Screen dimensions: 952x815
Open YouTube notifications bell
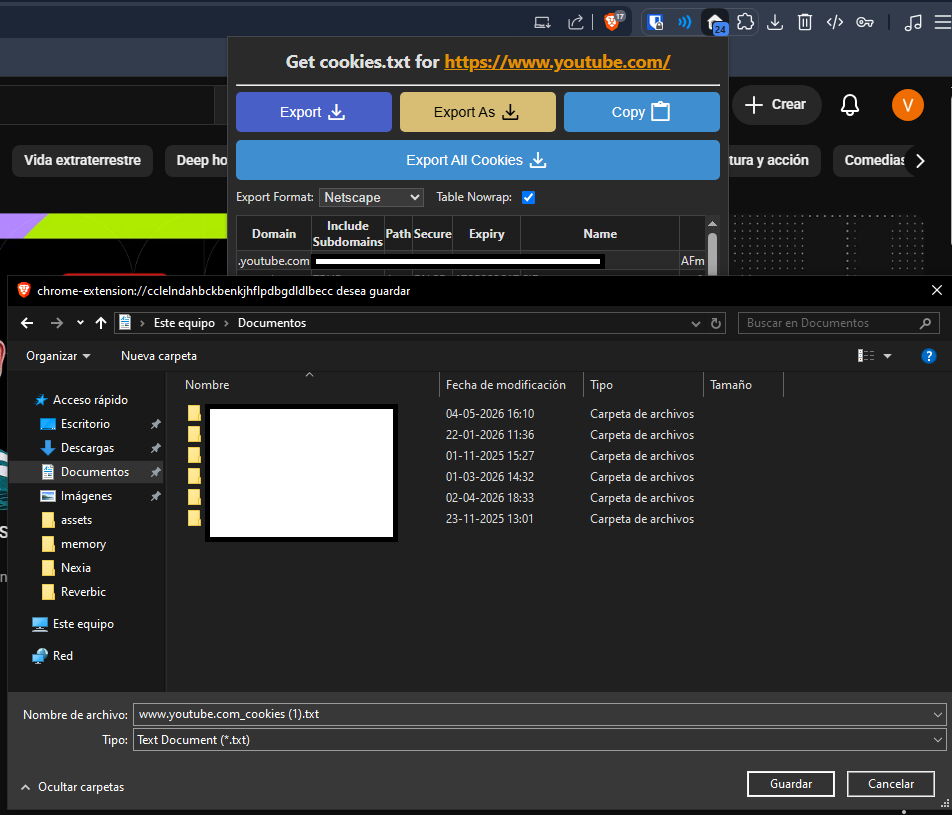(x=849, y=105)
